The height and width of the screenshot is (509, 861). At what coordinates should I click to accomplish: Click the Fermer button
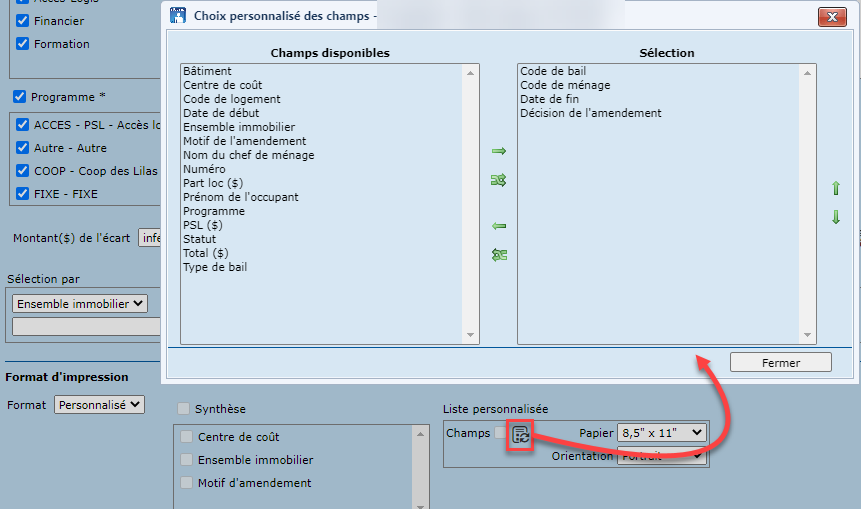(780, 362)
